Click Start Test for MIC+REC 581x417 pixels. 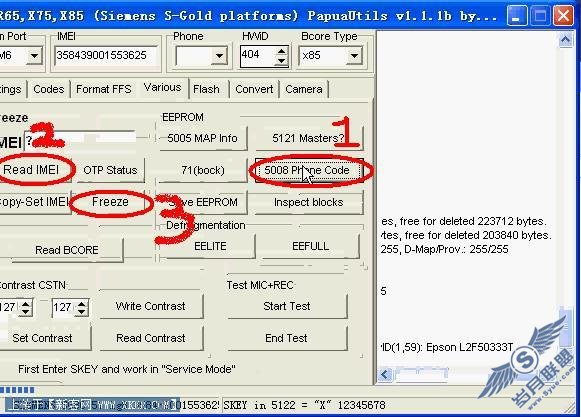click(x=287, y=306)
